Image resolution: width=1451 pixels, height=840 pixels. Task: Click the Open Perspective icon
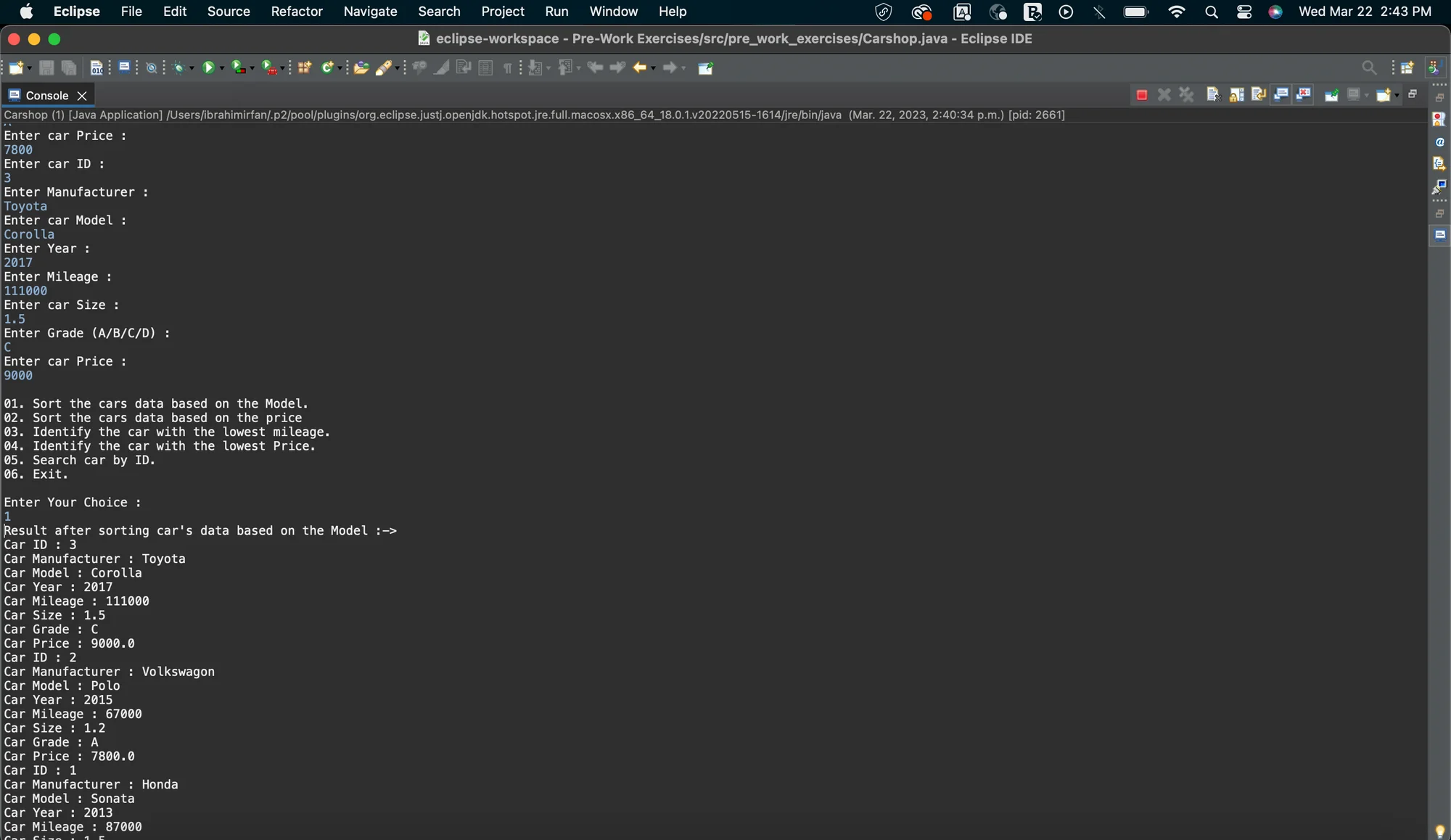1407,67
